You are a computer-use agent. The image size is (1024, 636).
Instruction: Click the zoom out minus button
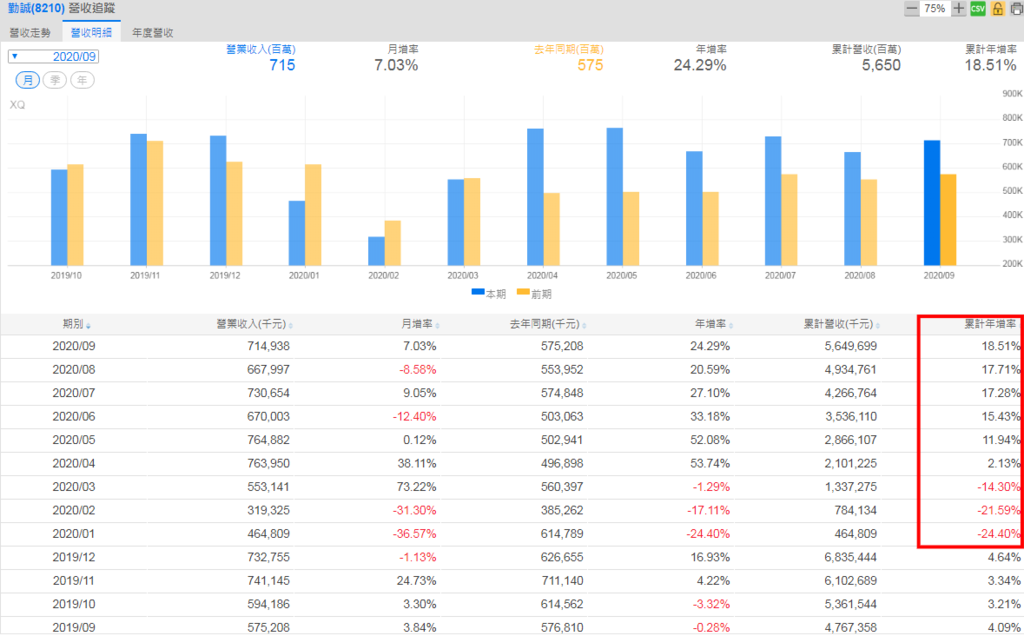912,8
